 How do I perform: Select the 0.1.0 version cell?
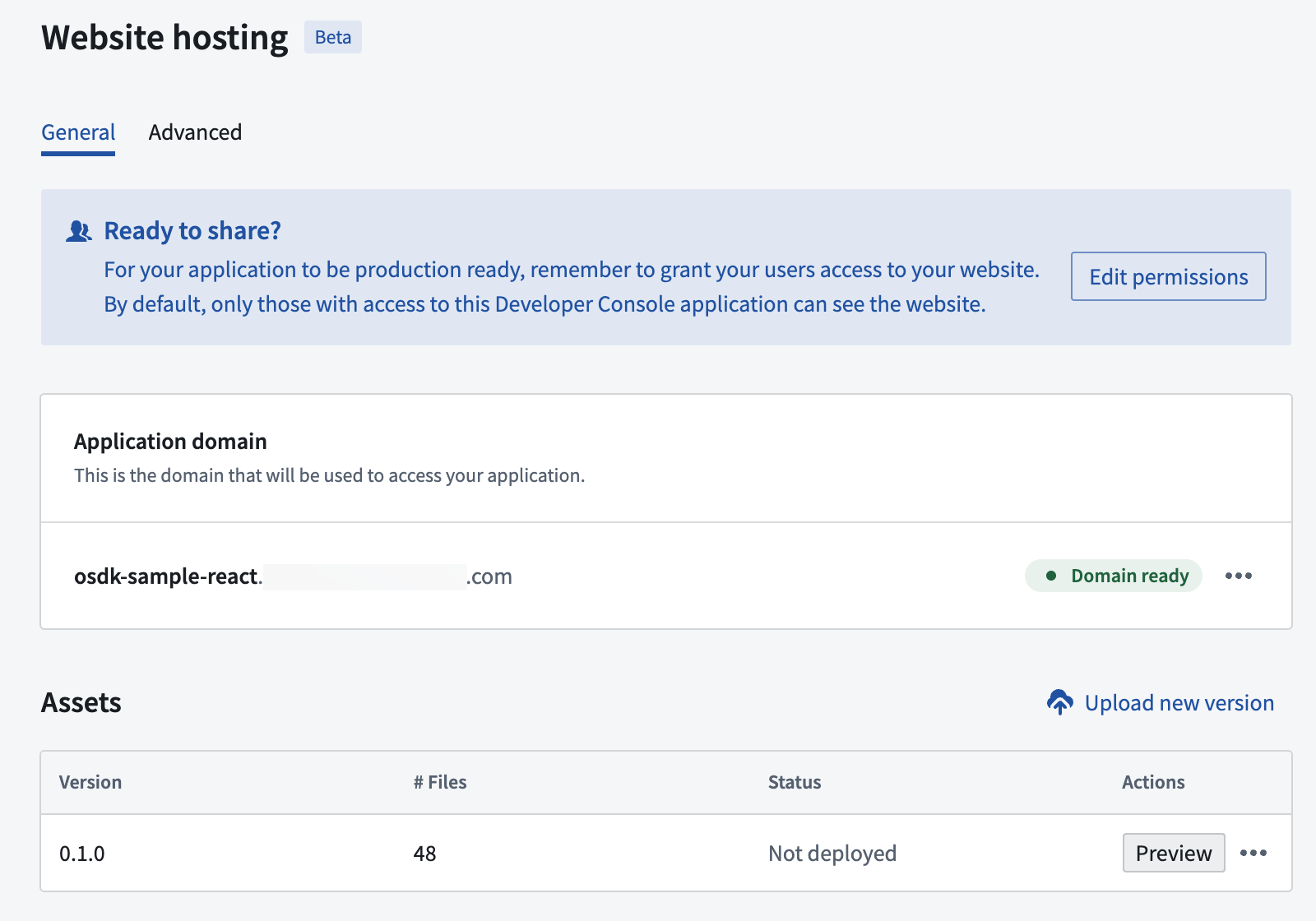tap(82, 854)
